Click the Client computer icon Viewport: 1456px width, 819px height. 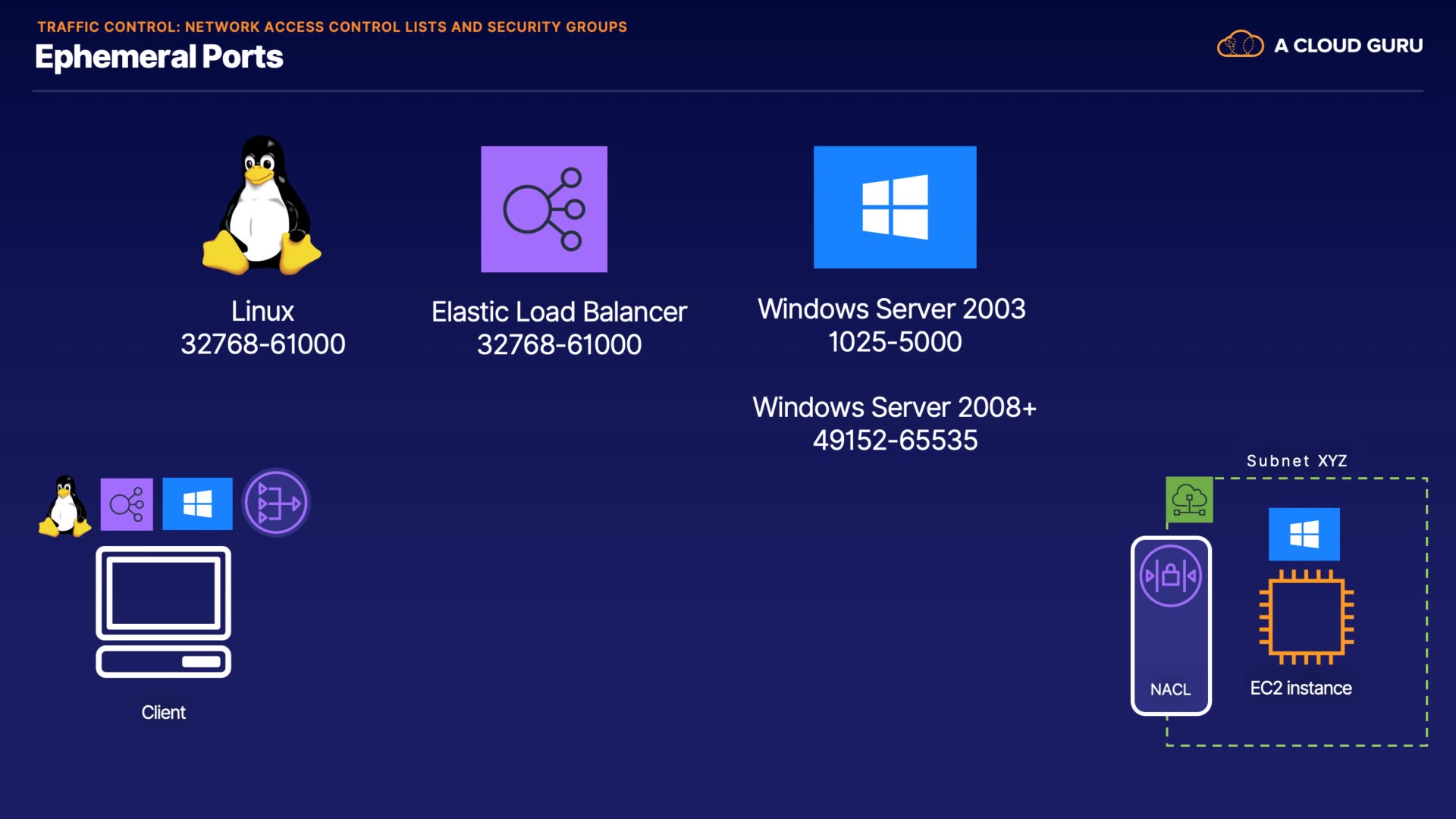click(163, 612)
